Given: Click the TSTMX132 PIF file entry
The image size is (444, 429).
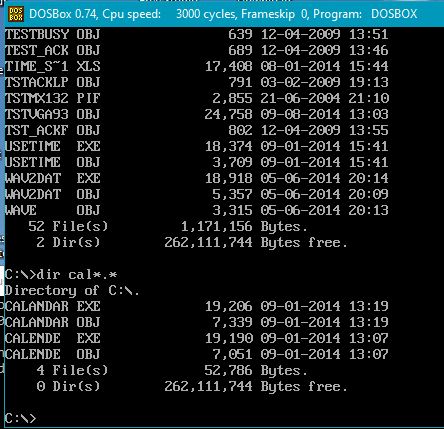Looking at the screenshot, I should point(196,98).
